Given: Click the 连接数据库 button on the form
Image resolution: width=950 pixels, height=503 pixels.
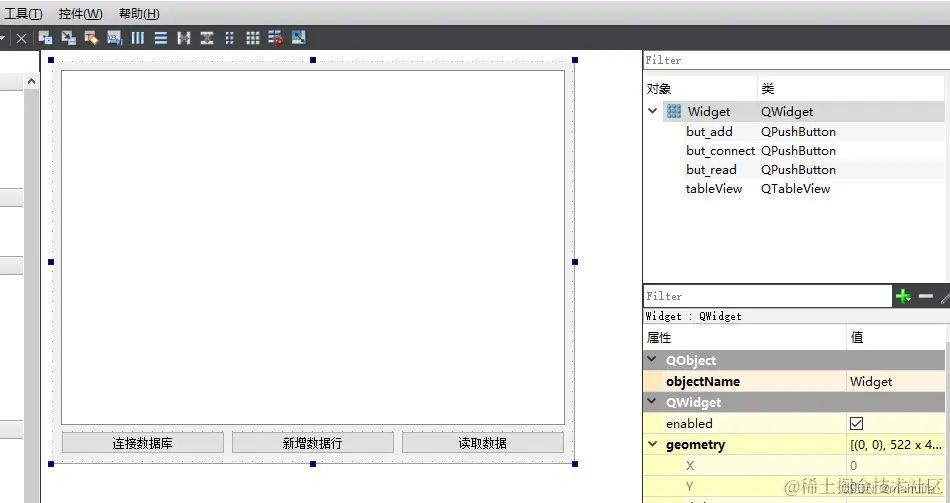Looking at the screenshot, I should 142,443.
